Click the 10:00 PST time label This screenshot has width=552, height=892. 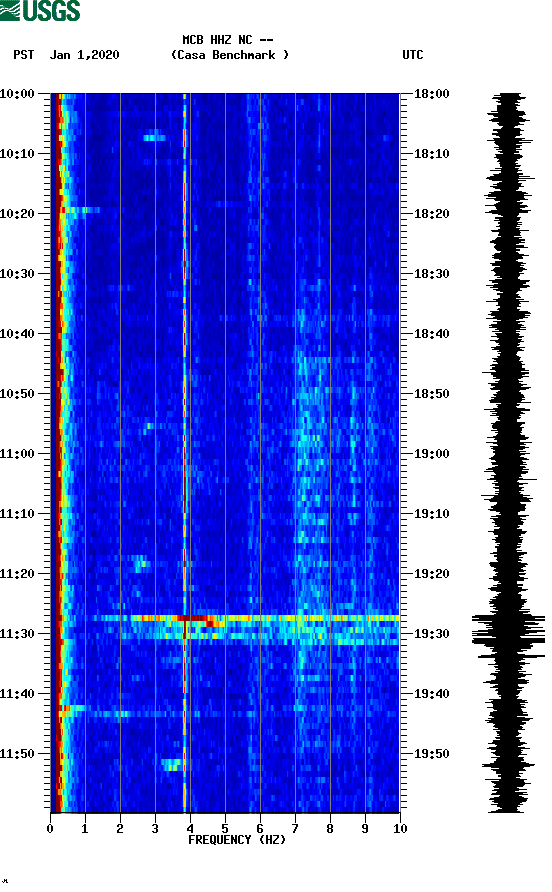(x=17, y=93)
